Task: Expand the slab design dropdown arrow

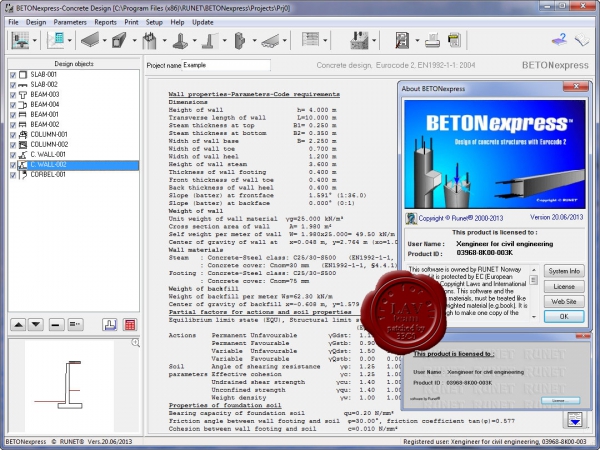Action: (x=104, y=41)
